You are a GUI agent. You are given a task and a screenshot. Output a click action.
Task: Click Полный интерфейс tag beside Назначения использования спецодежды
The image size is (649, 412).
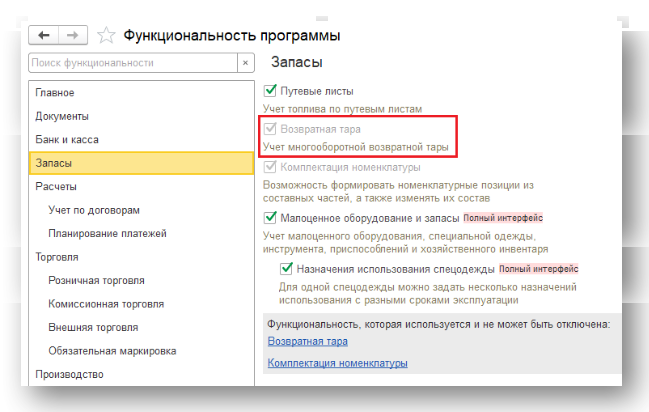click(x=538, y=269)
